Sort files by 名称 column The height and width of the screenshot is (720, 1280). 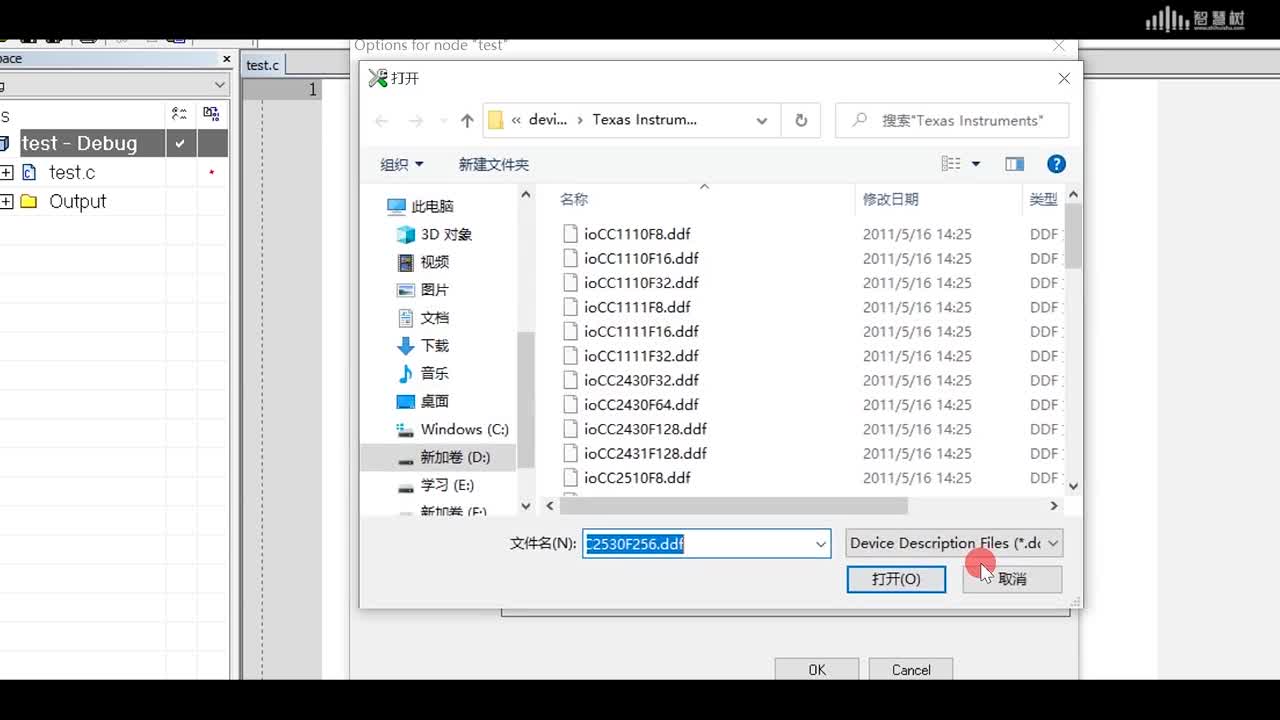click(x=574, y=199)
